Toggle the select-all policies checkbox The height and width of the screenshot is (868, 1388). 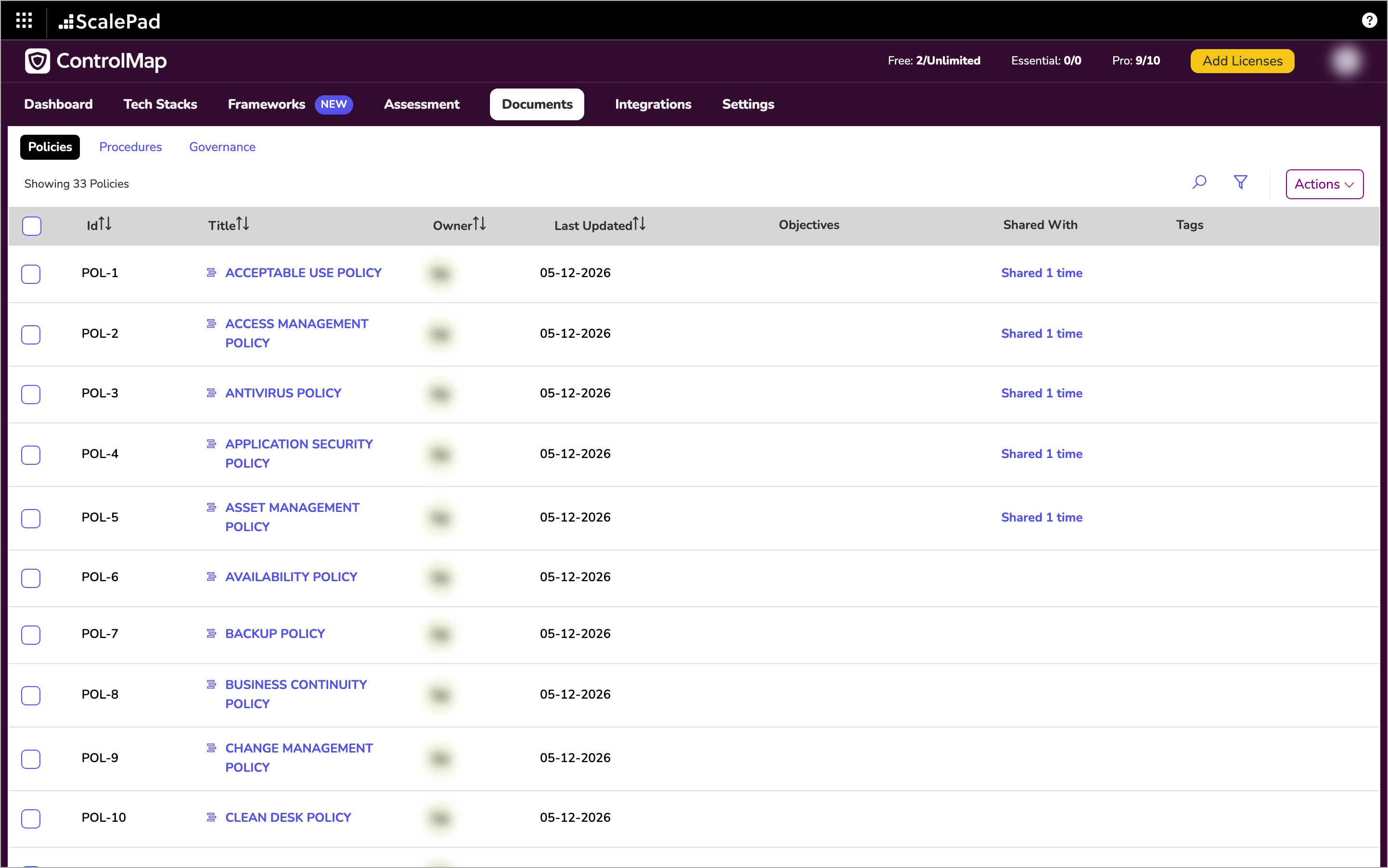[x=32, y=226]
